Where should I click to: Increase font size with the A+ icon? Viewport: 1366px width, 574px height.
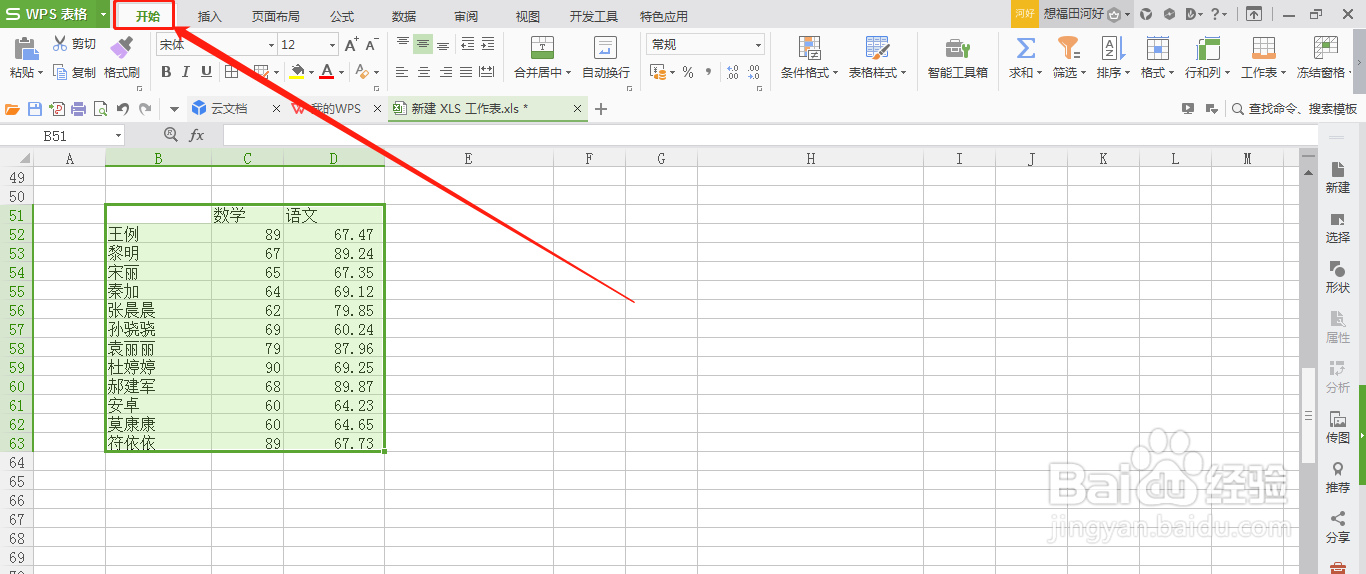pos(351,45)
